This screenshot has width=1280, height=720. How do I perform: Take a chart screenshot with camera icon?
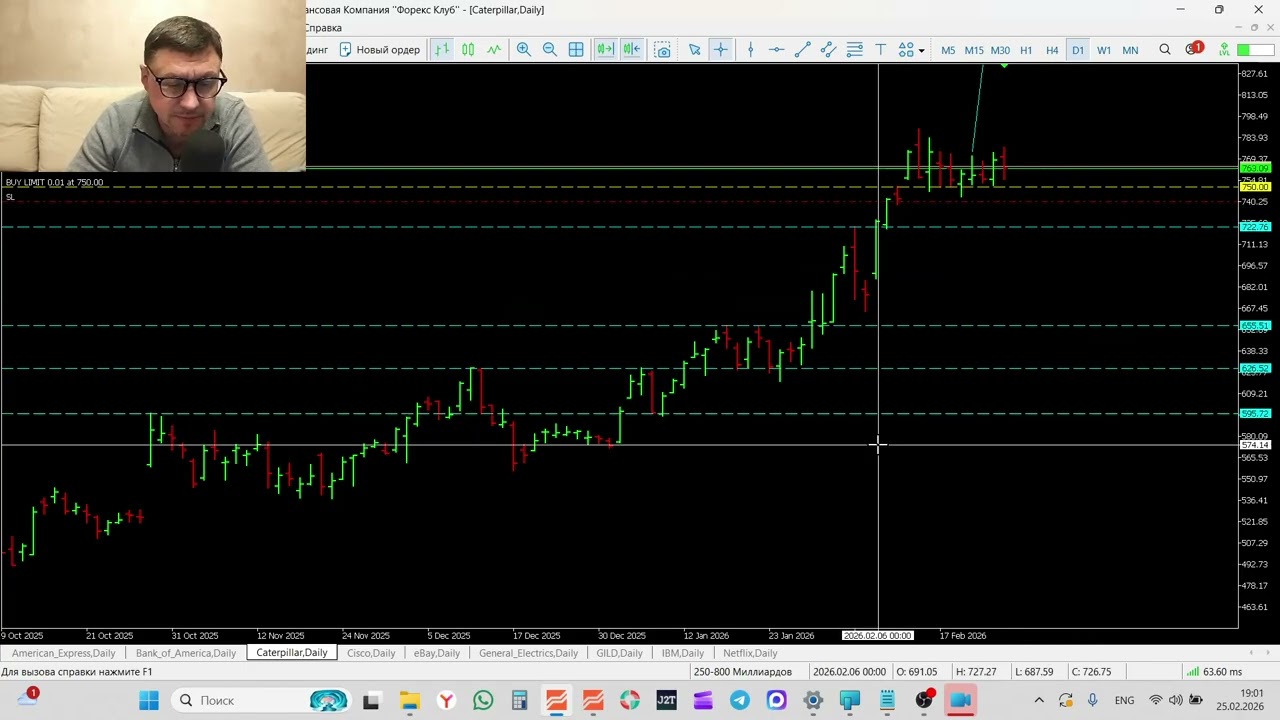[662, 50]
